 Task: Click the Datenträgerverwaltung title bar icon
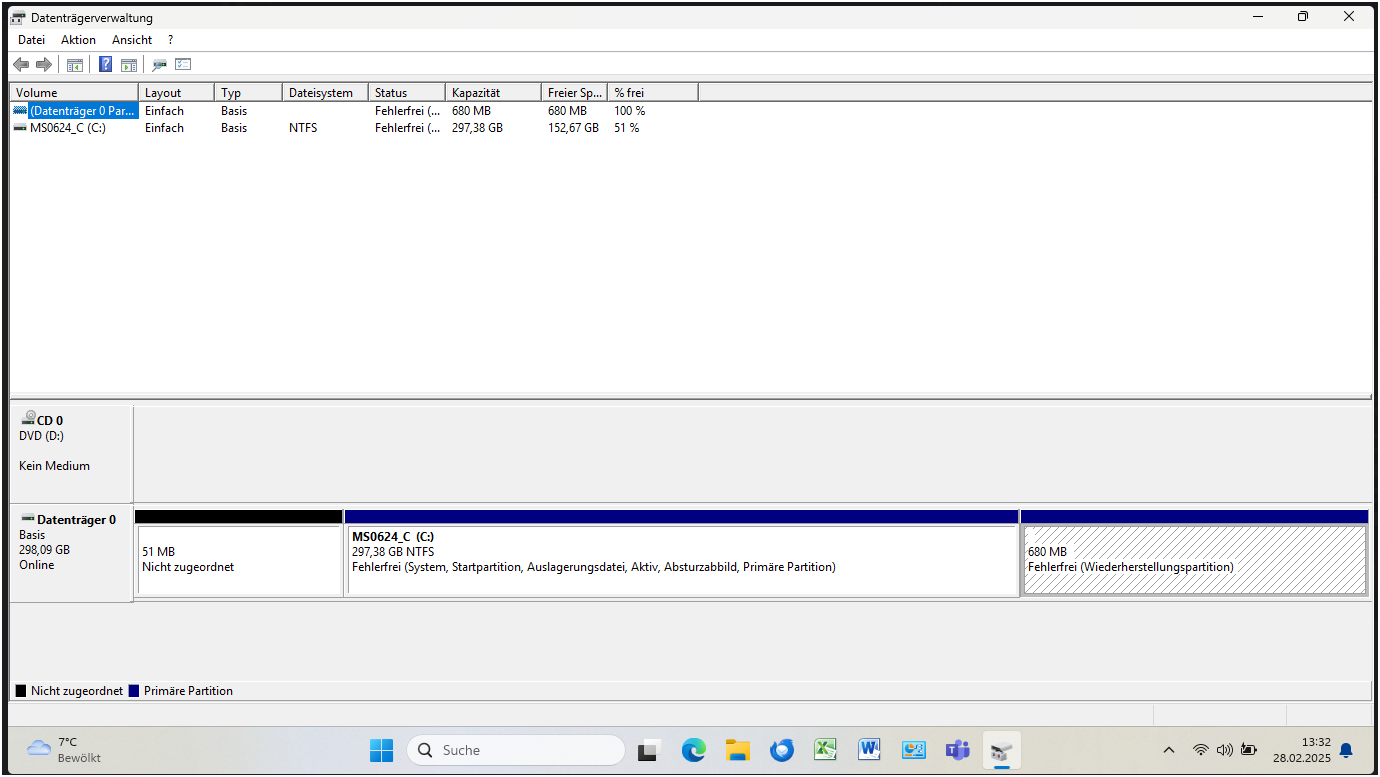[18, 18]
